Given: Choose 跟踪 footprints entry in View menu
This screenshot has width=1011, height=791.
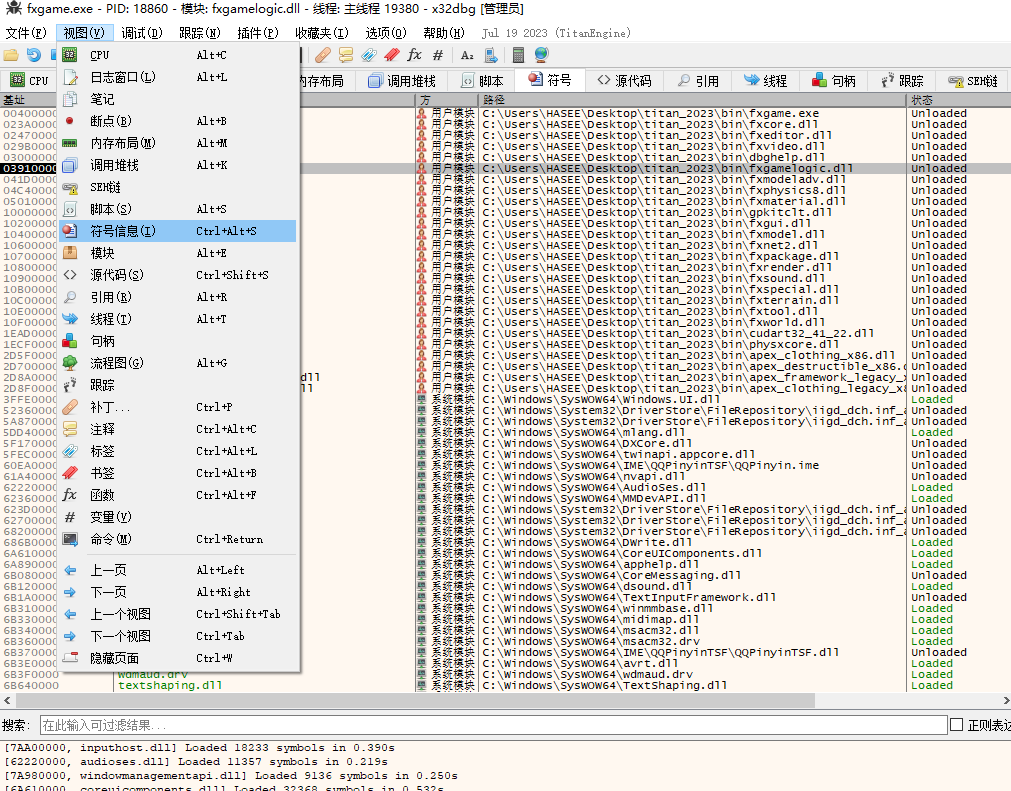Looking at the screenshot, I should (x=177, y=385).
